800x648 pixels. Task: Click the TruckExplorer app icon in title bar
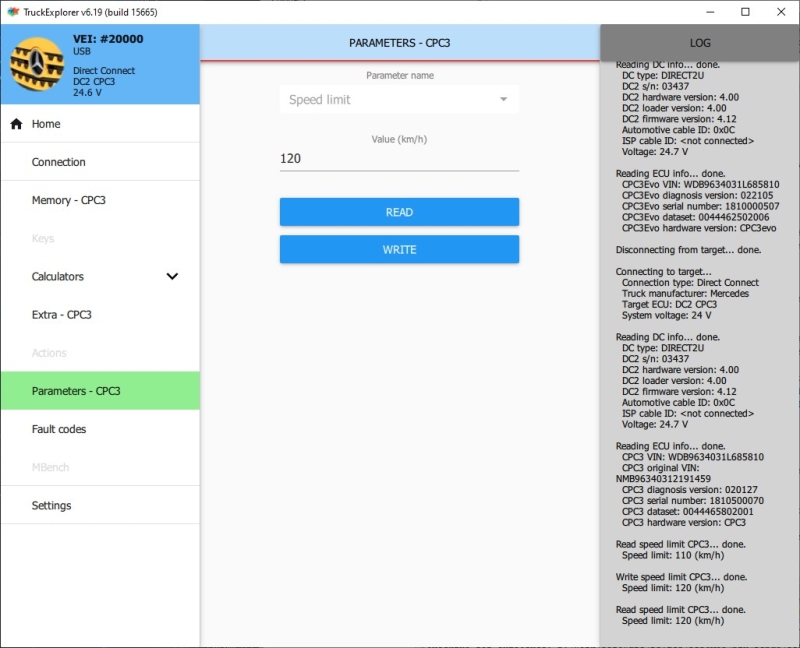click(13, 12)
